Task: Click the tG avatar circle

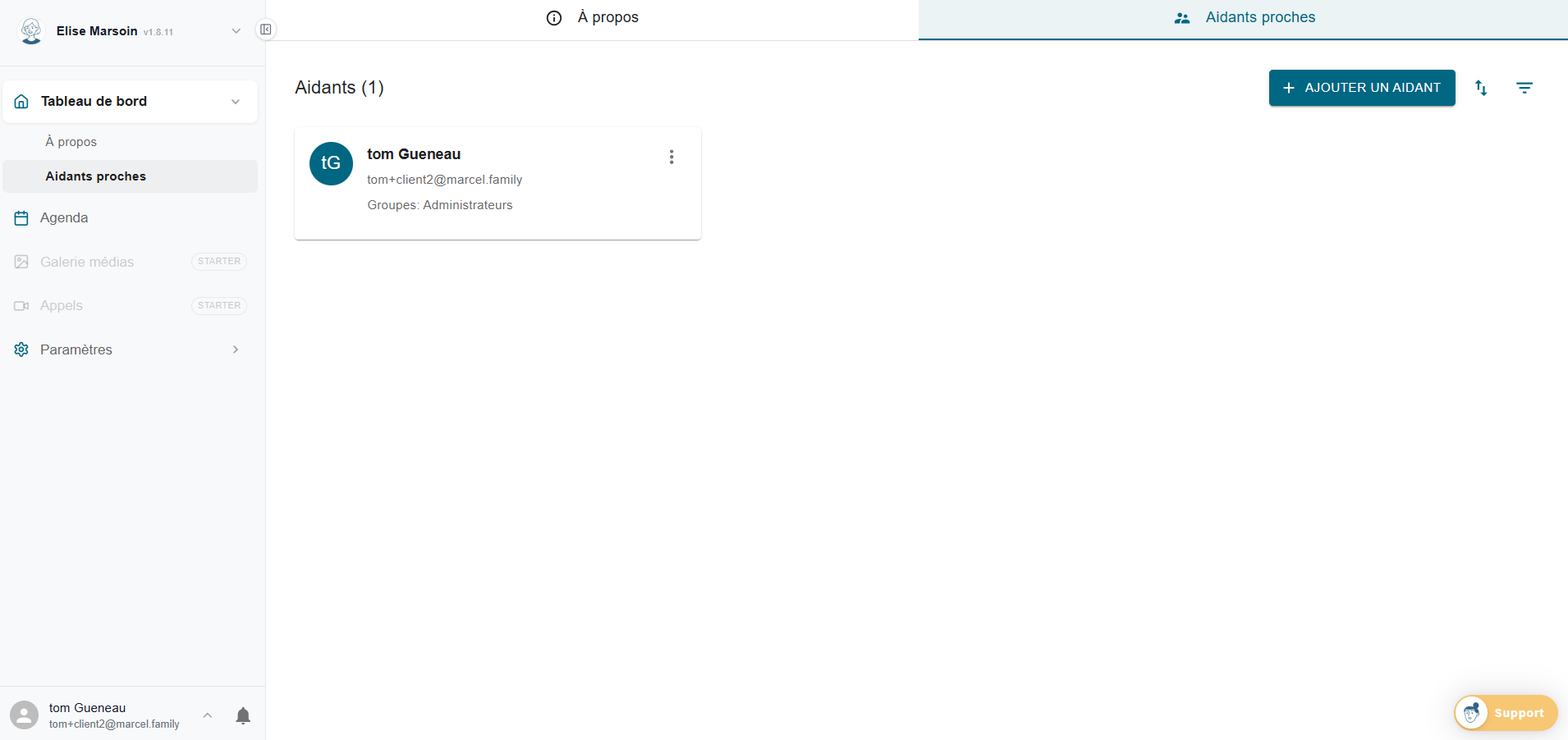Action: click(x=331, y=163)
